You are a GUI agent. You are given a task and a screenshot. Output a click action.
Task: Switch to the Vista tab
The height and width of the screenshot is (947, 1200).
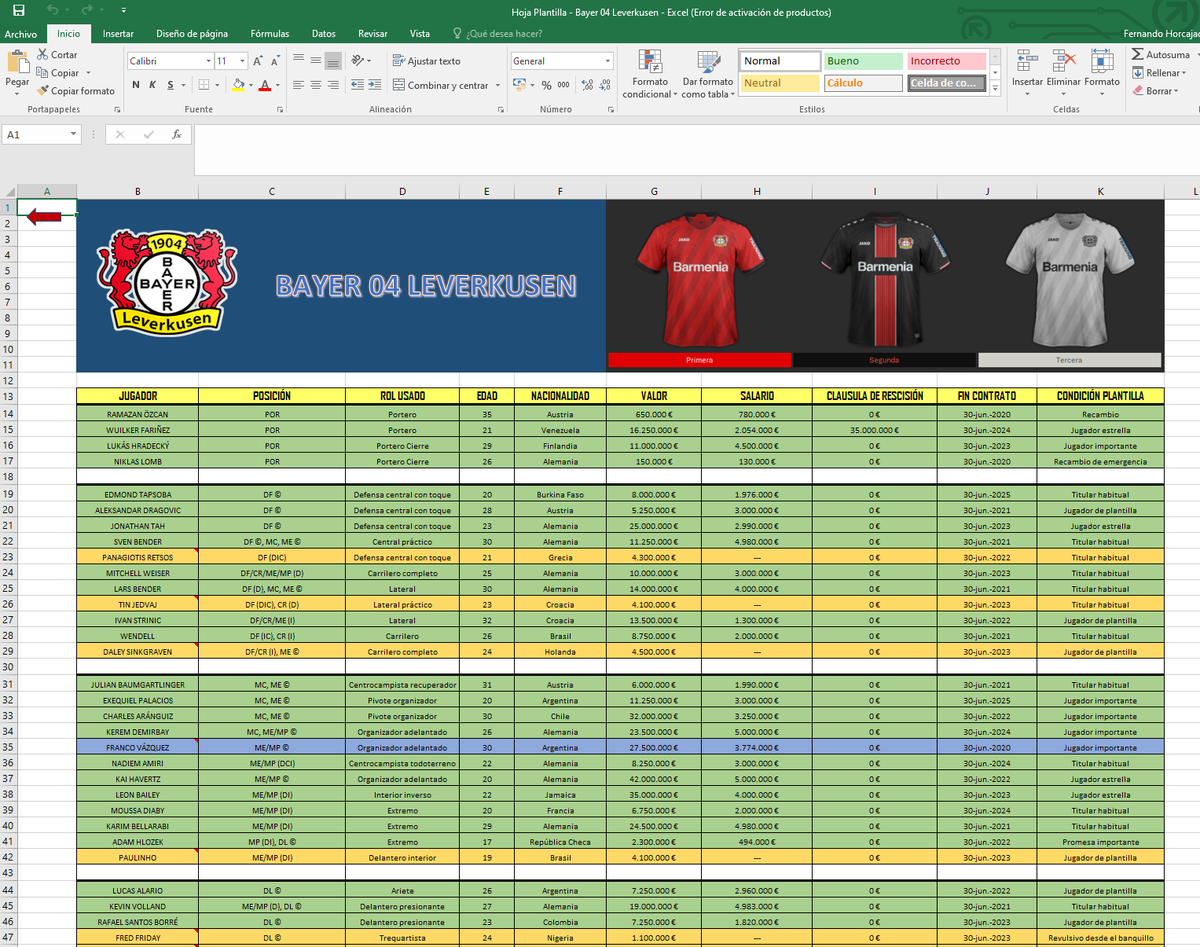[420, 34]
